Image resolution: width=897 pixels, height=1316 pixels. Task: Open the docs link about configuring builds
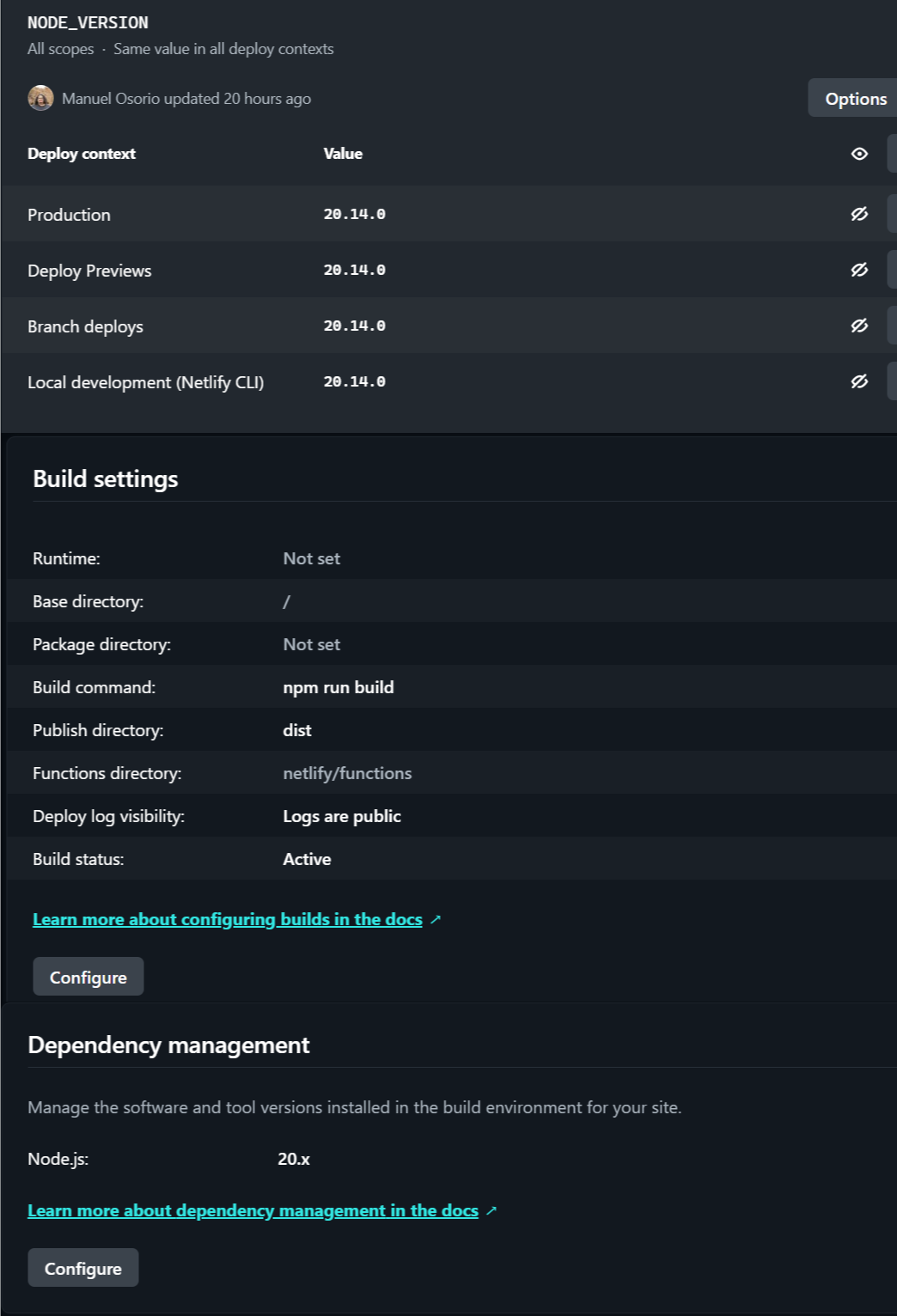tap(228, 919)
